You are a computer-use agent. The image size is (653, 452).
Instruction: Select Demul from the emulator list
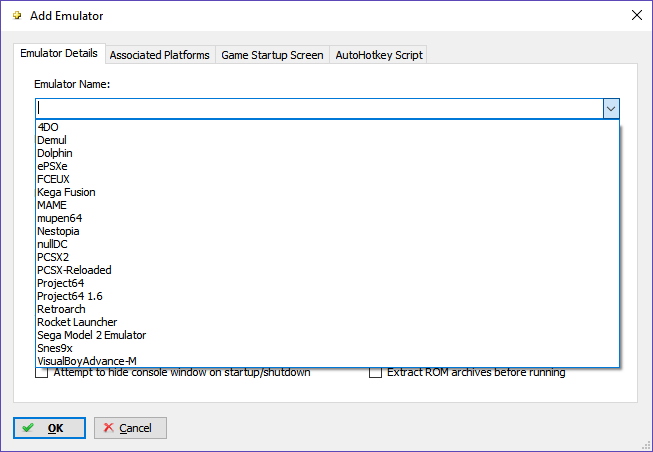[327, 140]
